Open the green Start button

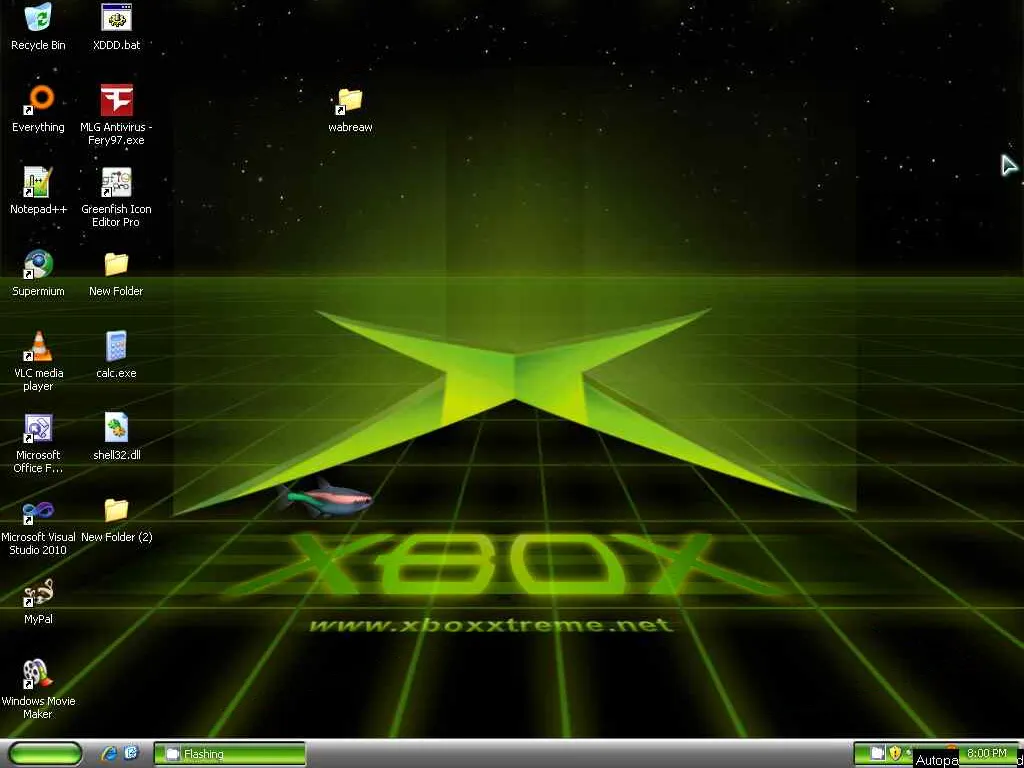coord(46,754)
